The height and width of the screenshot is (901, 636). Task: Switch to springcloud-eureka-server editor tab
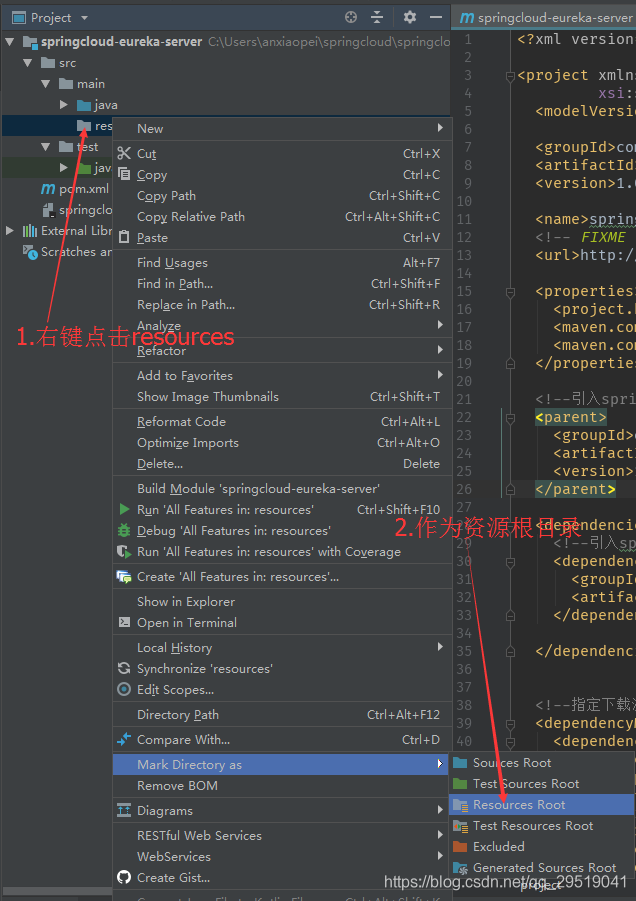pyautogui.click(x=546, y=18)
